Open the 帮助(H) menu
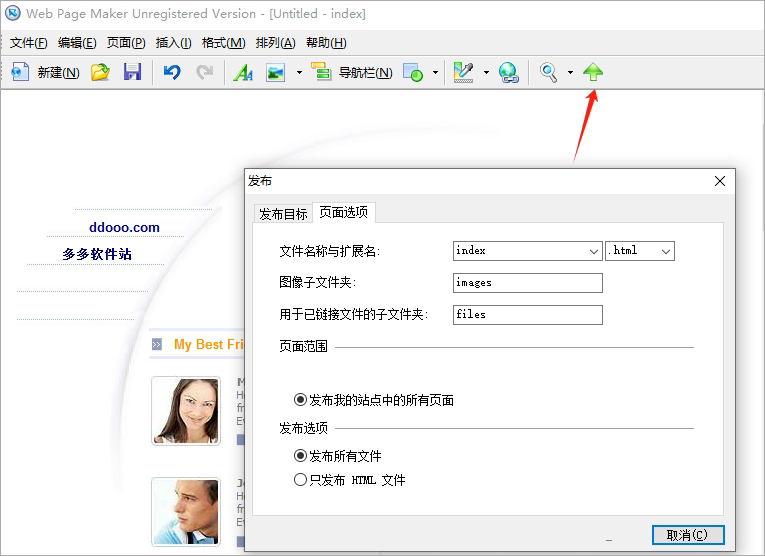The image size is (765, 556). click(x=326, y=43)
